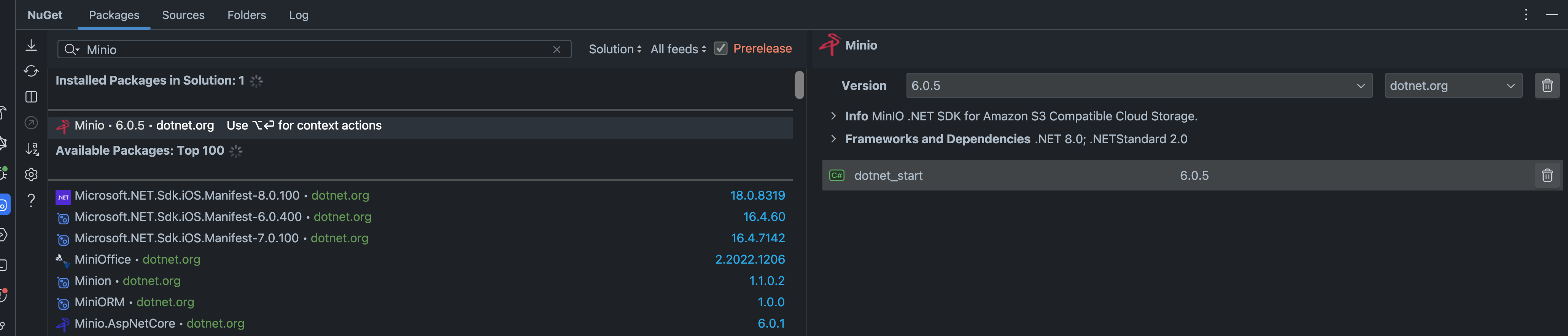Expand the Info section
The width and height of the screenshot is (1568, 336).
833,116
